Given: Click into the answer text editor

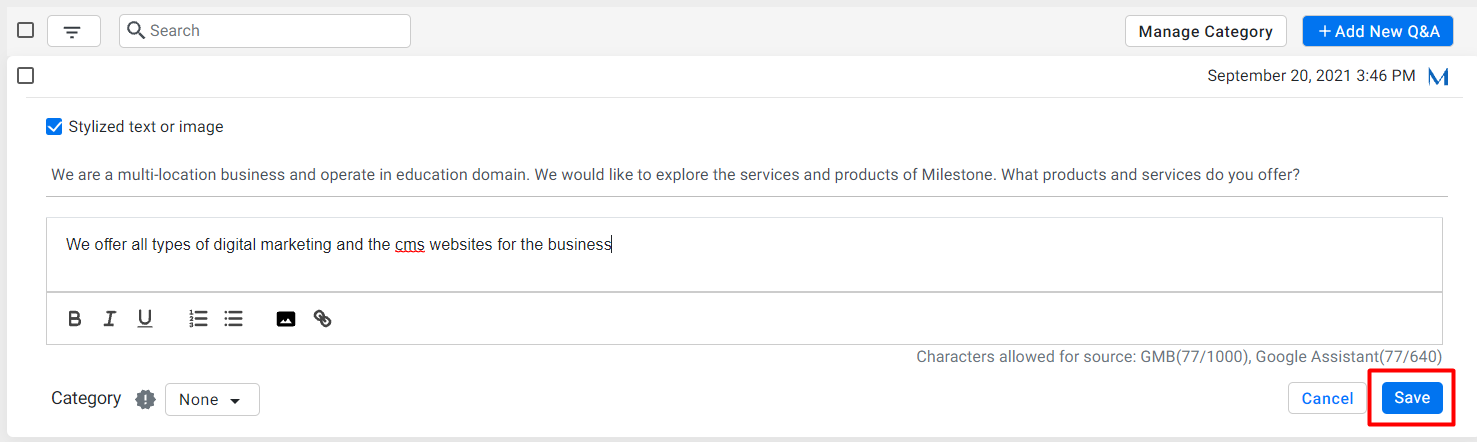Looking at the screenshot, I should click(x=744, y=255).
